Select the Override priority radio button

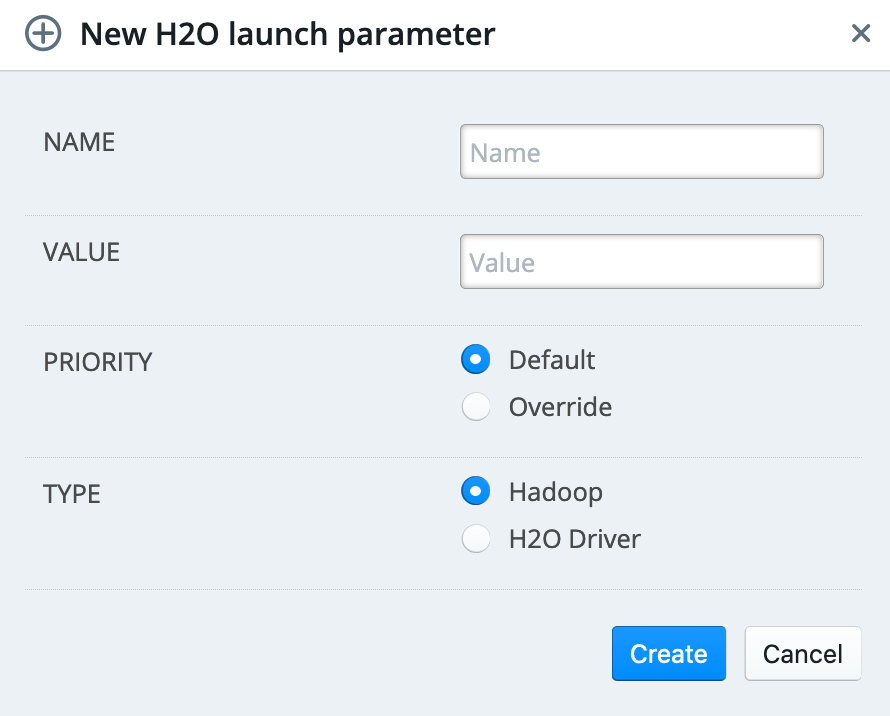(x=476, y=407)
